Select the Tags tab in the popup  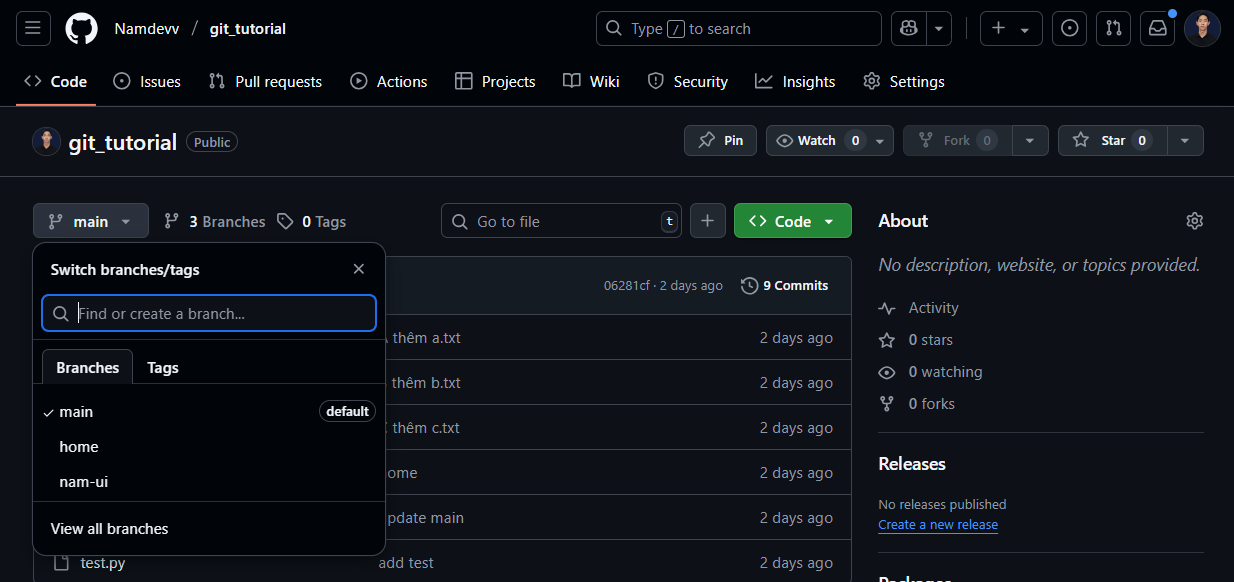tap(163, 367)
